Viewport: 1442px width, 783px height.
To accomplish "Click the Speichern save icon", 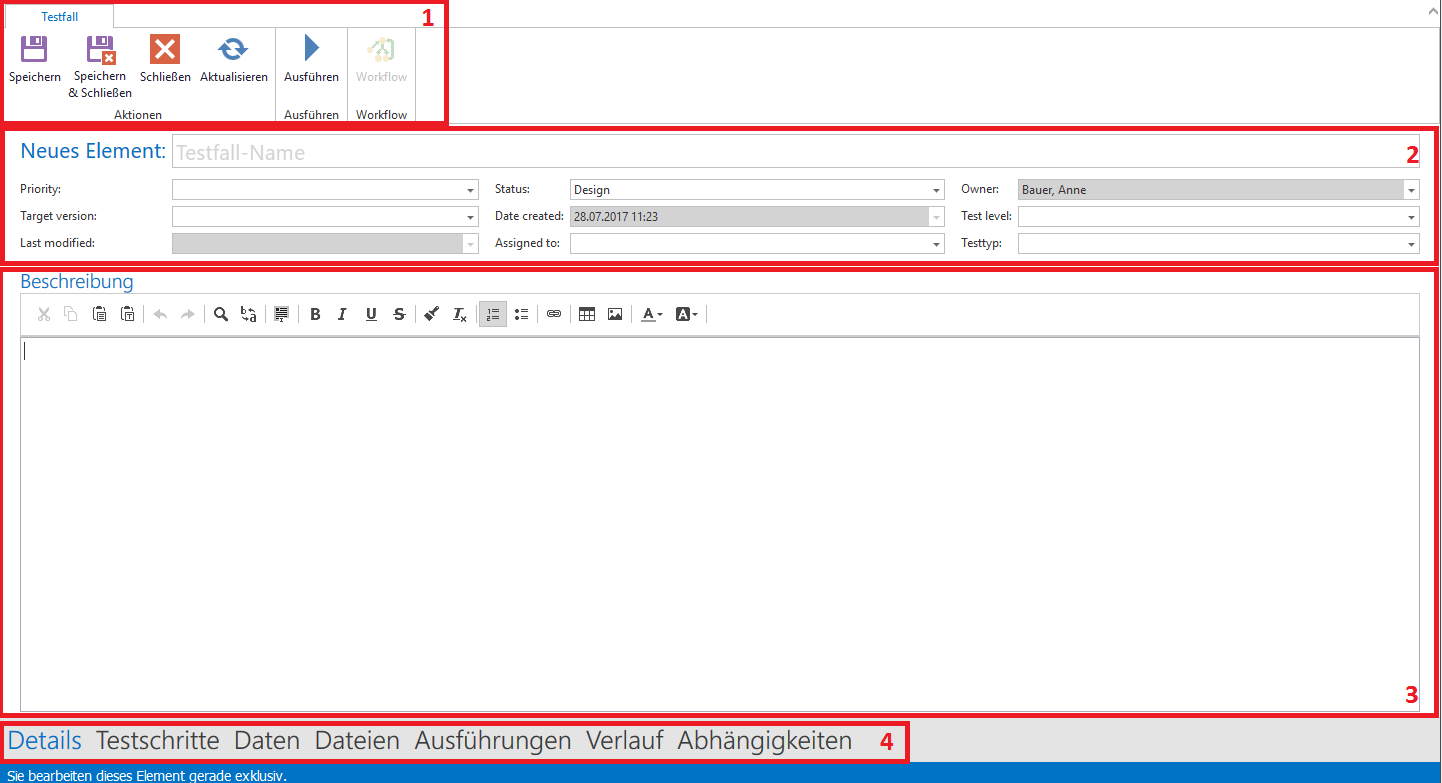I will [35, 50].
